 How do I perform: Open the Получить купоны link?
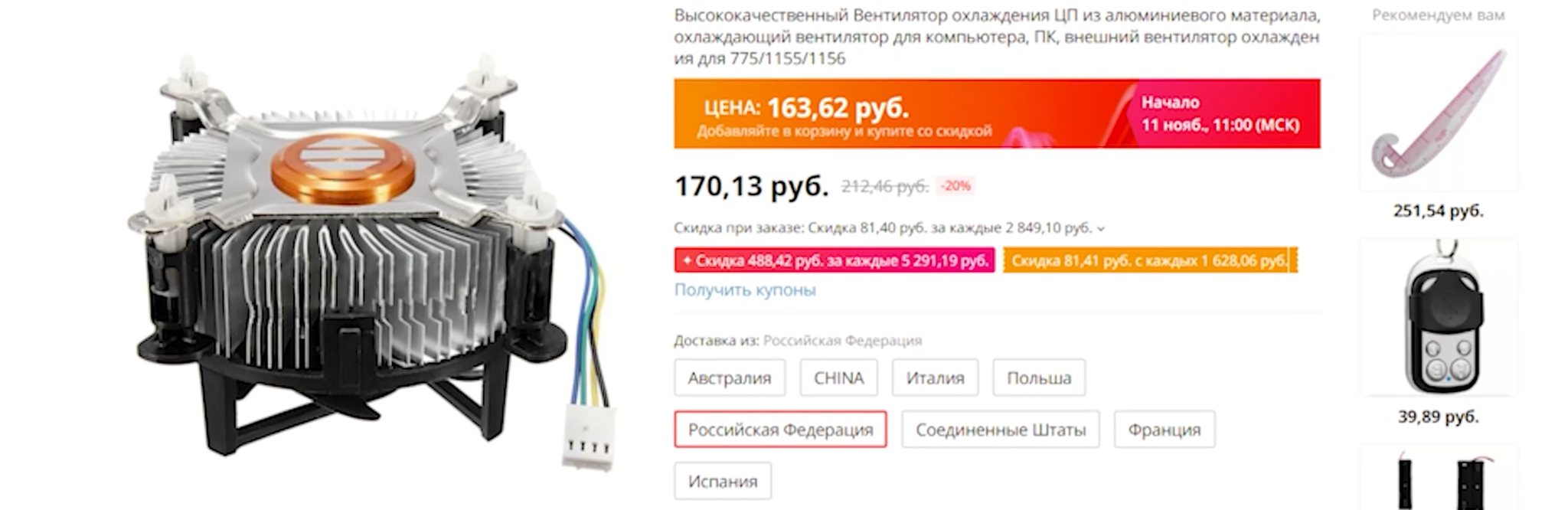(745, 290)
